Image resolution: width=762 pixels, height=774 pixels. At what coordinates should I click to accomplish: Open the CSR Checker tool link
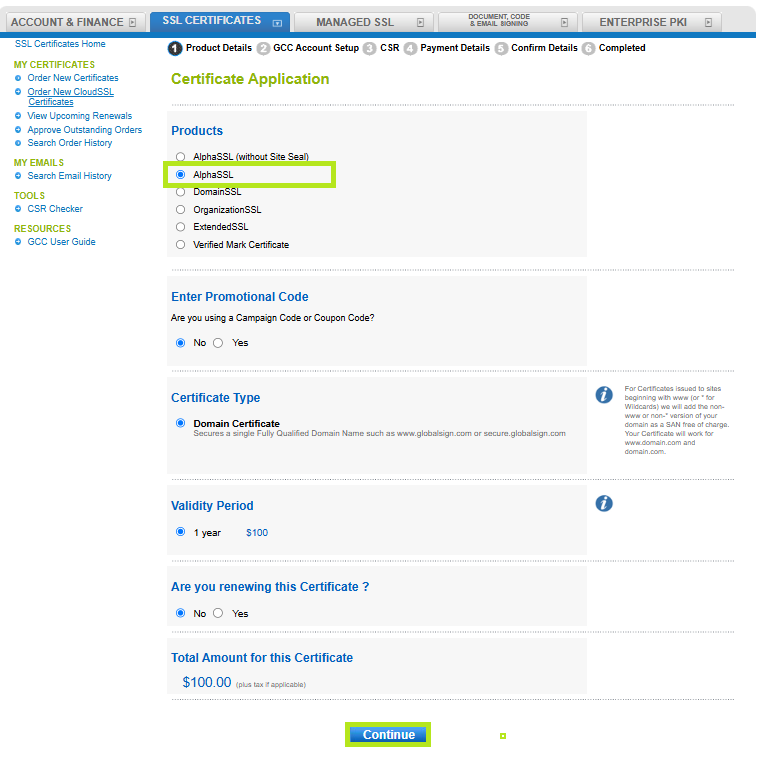[x=55, y=209]
